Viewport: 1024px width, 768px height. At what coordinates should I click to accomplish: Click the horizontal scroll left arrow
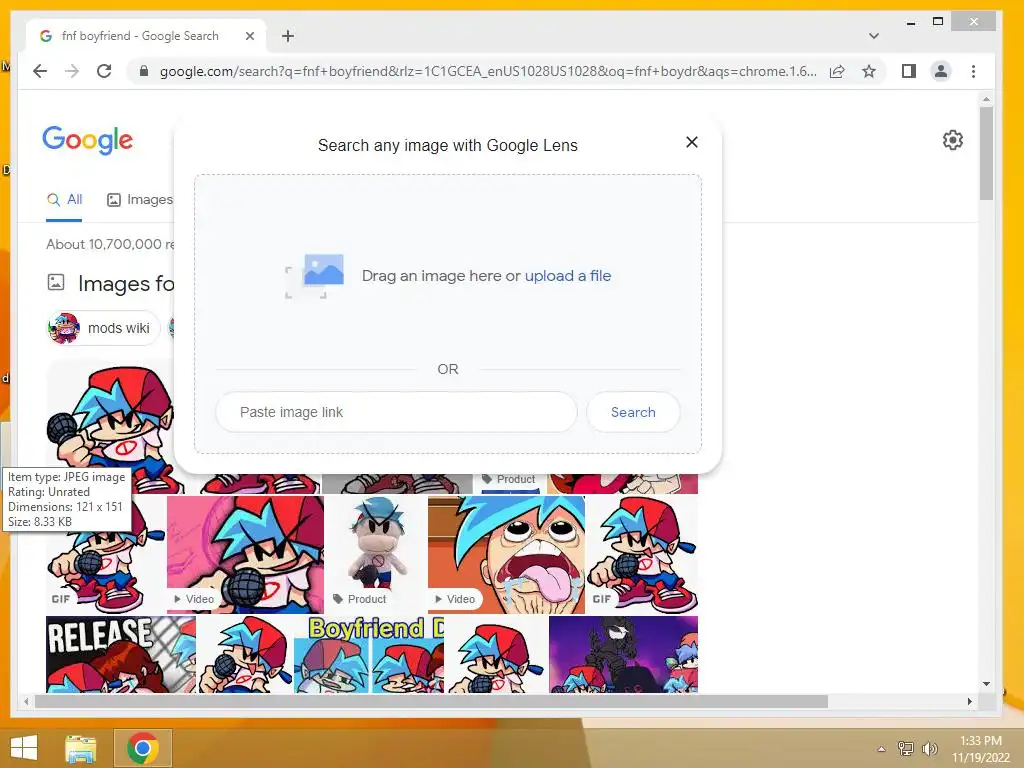(26, 701)
